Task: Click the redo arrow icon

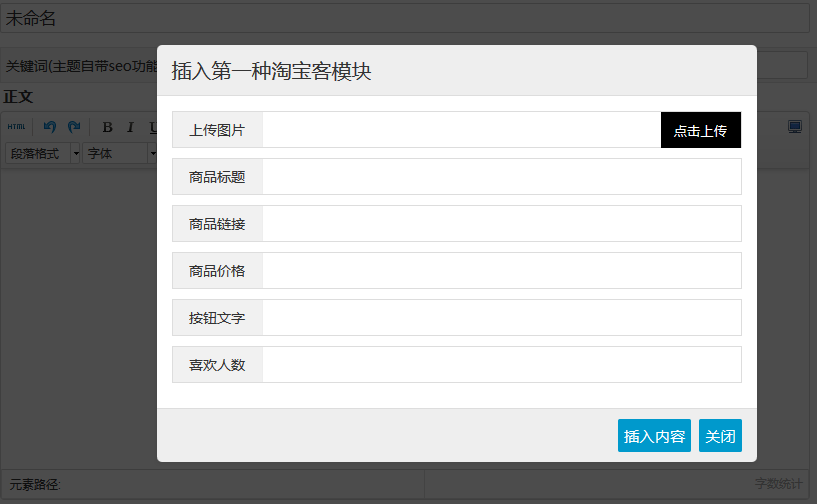Action: [x=74, y=127]
